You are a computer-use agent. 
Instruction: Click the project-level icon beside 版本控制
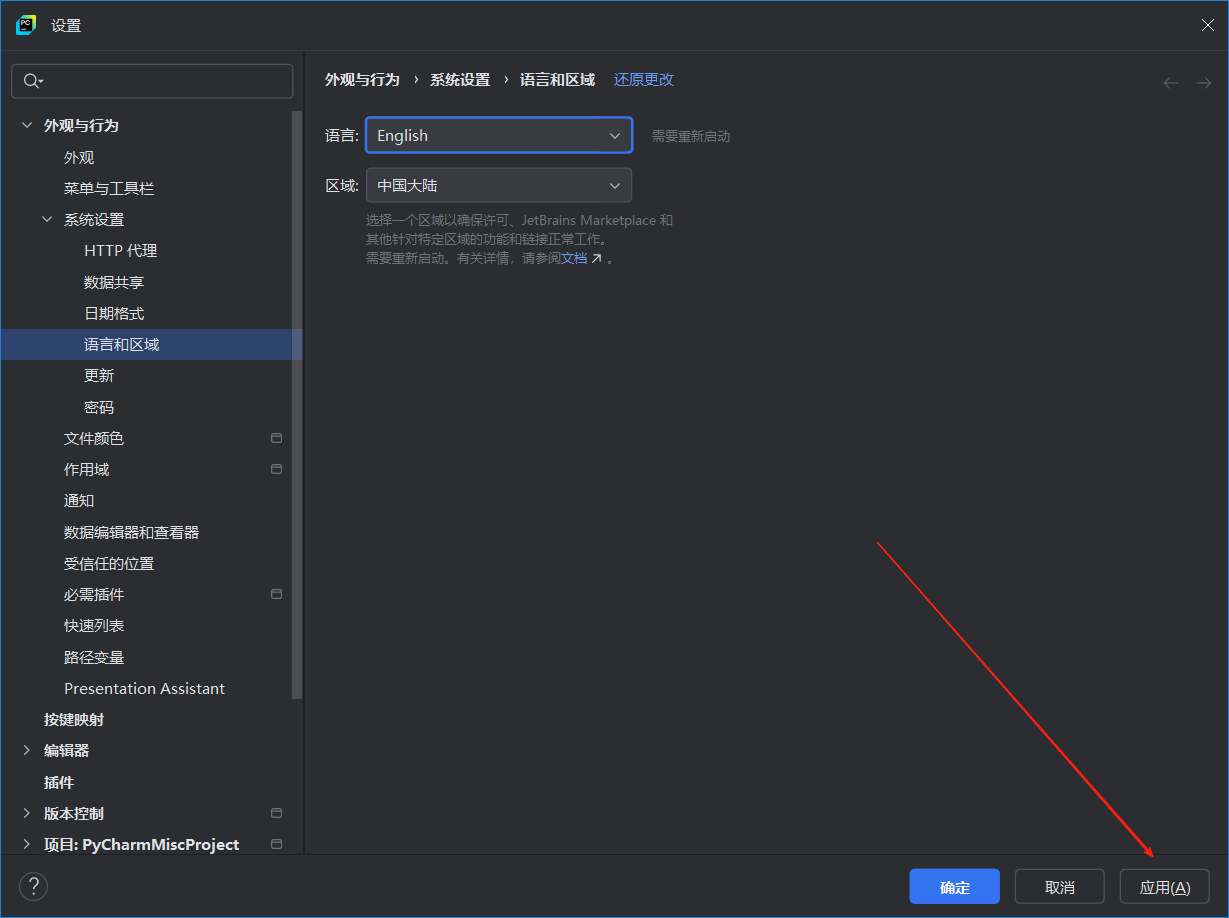tap(277, 813)
